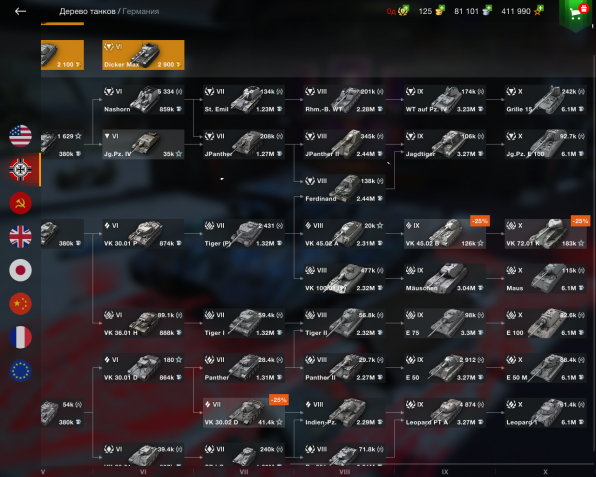
Task: Select the Jagdtiger tier IX tank destroyer
Action: pyautogui.click(x=445, y=144)
